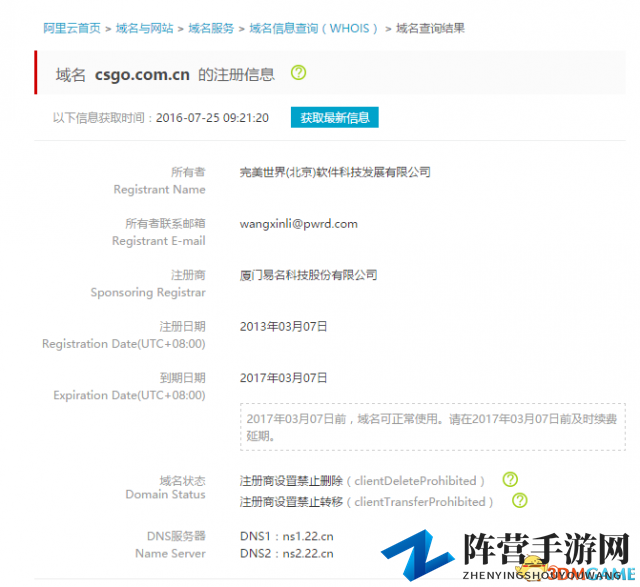Click the 获取最新信息 button
640x587 pixels.
[x=335, y=118]
